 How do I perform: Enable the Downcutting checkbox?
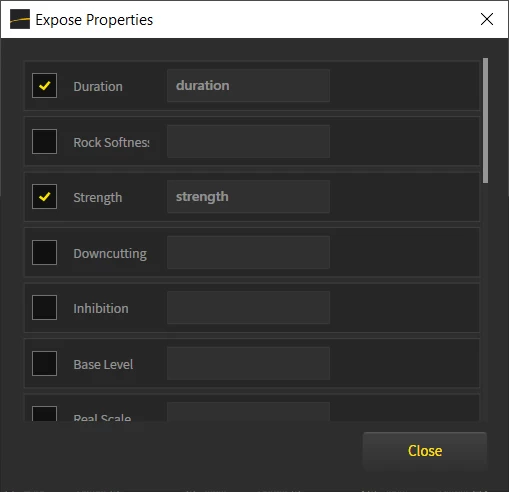(44, 252)
